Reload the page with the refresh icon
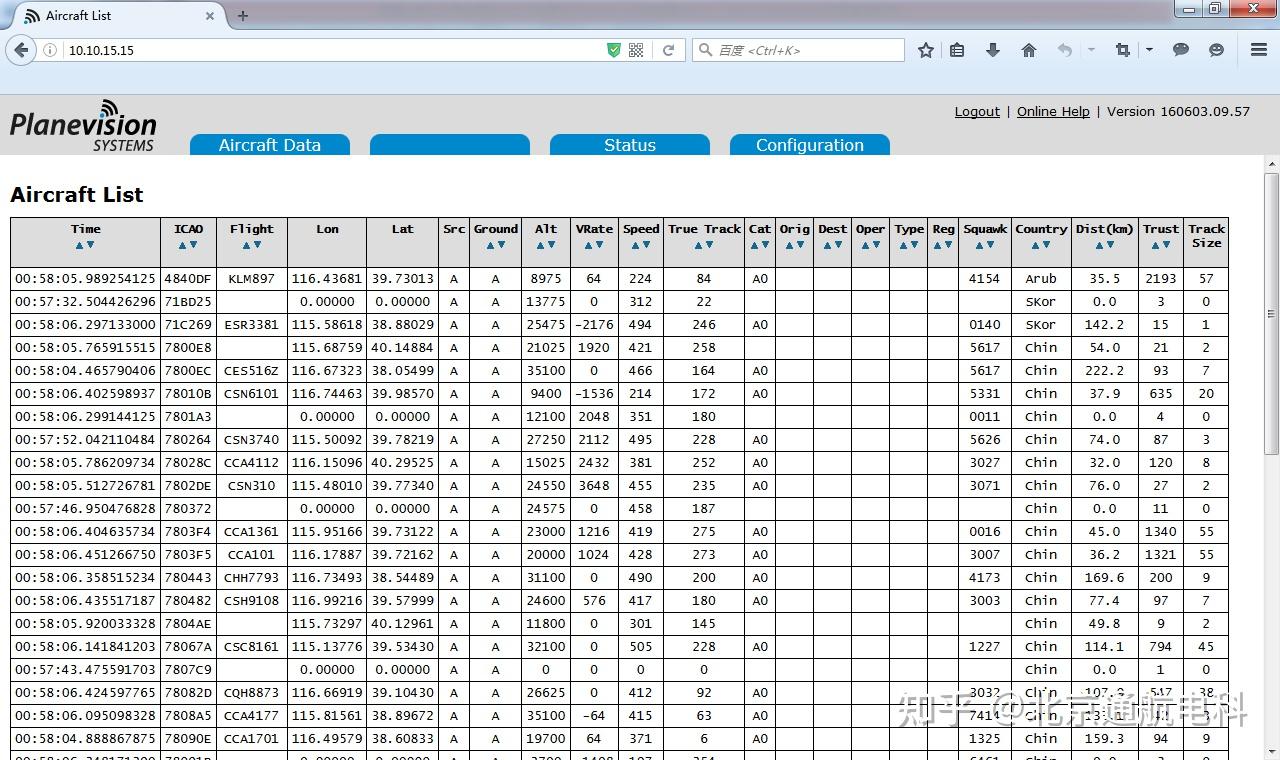1280x760 pixels. click(x=668, y=50)
